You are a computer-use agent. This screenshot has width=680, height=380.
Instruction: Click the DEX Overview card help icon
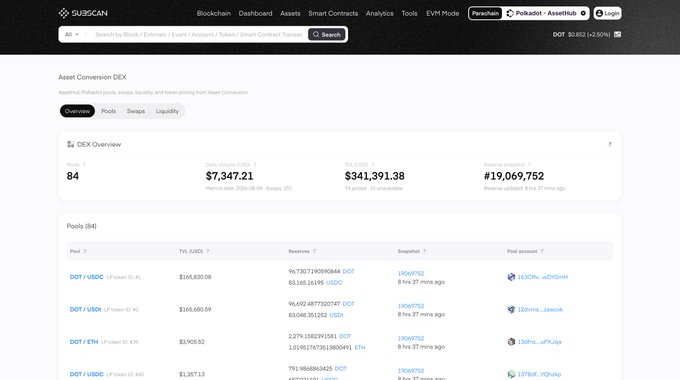(610, 144)
